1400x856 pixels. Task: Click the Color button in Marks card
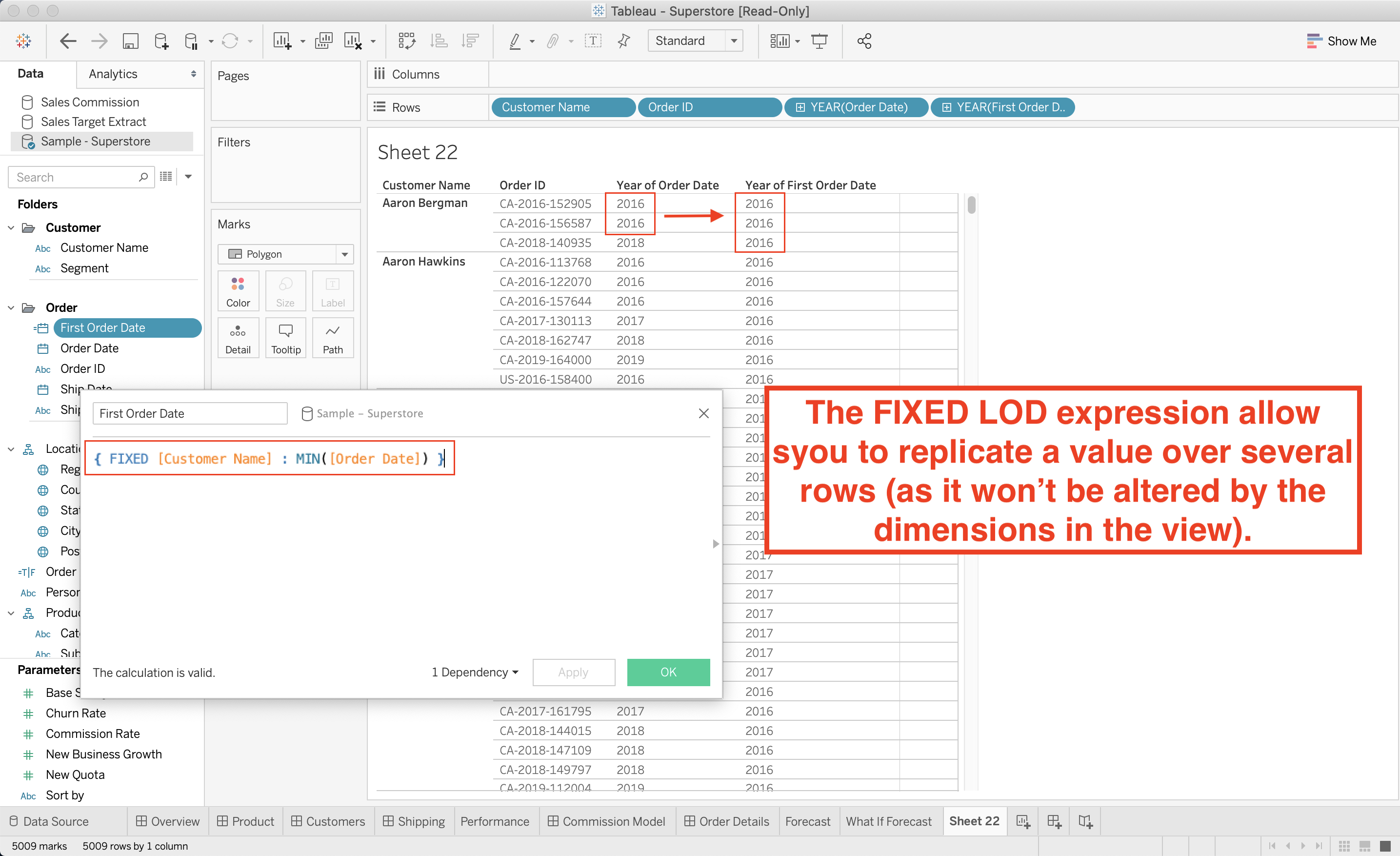(238, 291)
